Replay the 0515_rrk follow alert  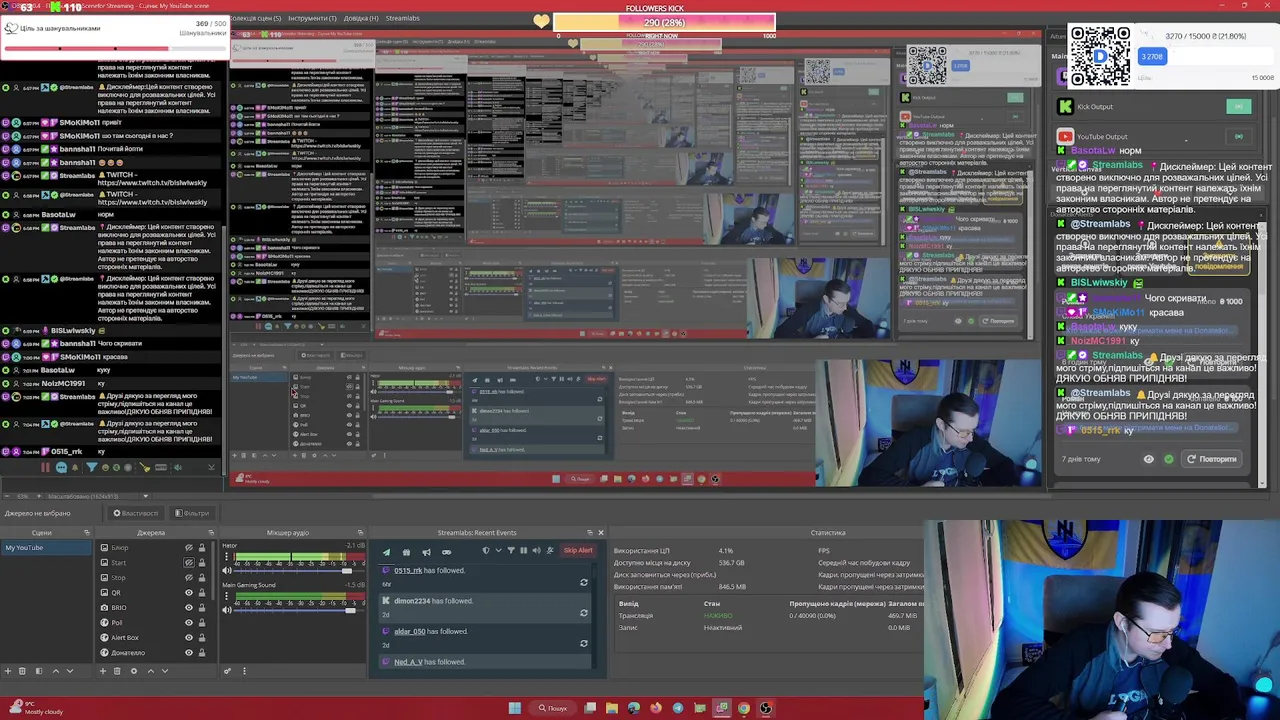click(x=584, y=582)
